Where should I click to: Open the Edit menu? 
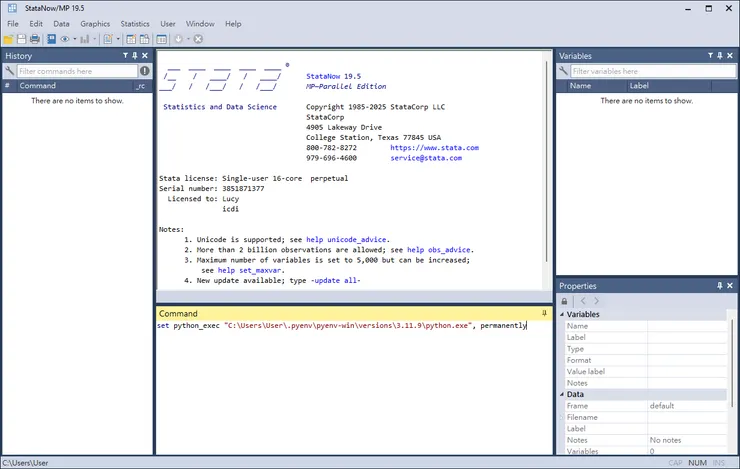(x=36, y=24)
